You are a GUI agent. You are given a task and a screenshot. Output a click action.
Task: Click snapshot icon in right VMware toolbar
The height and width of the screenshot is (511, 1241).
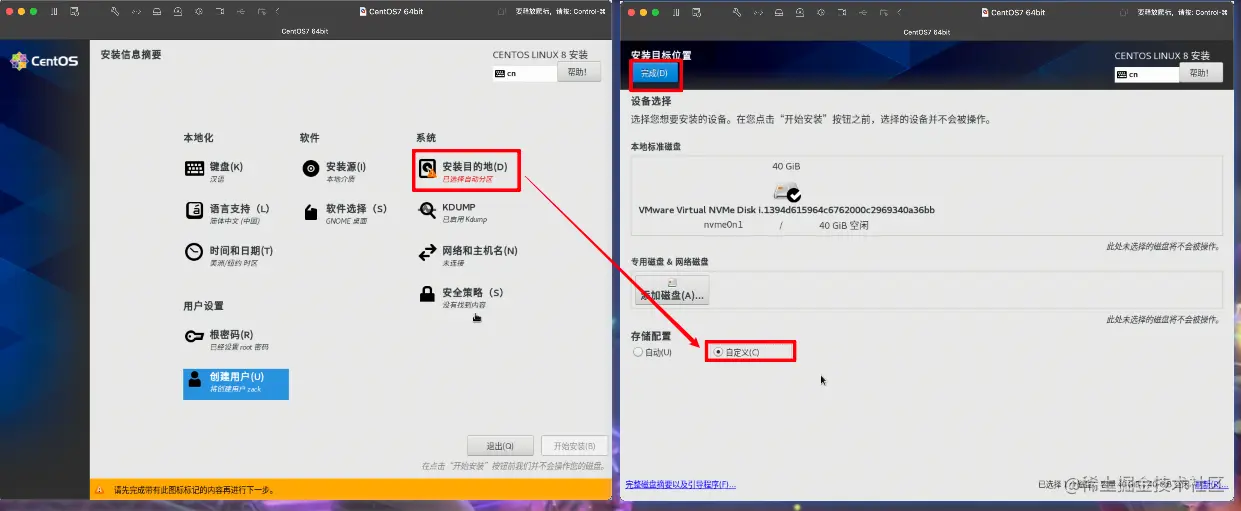click(x=696, y=12)
